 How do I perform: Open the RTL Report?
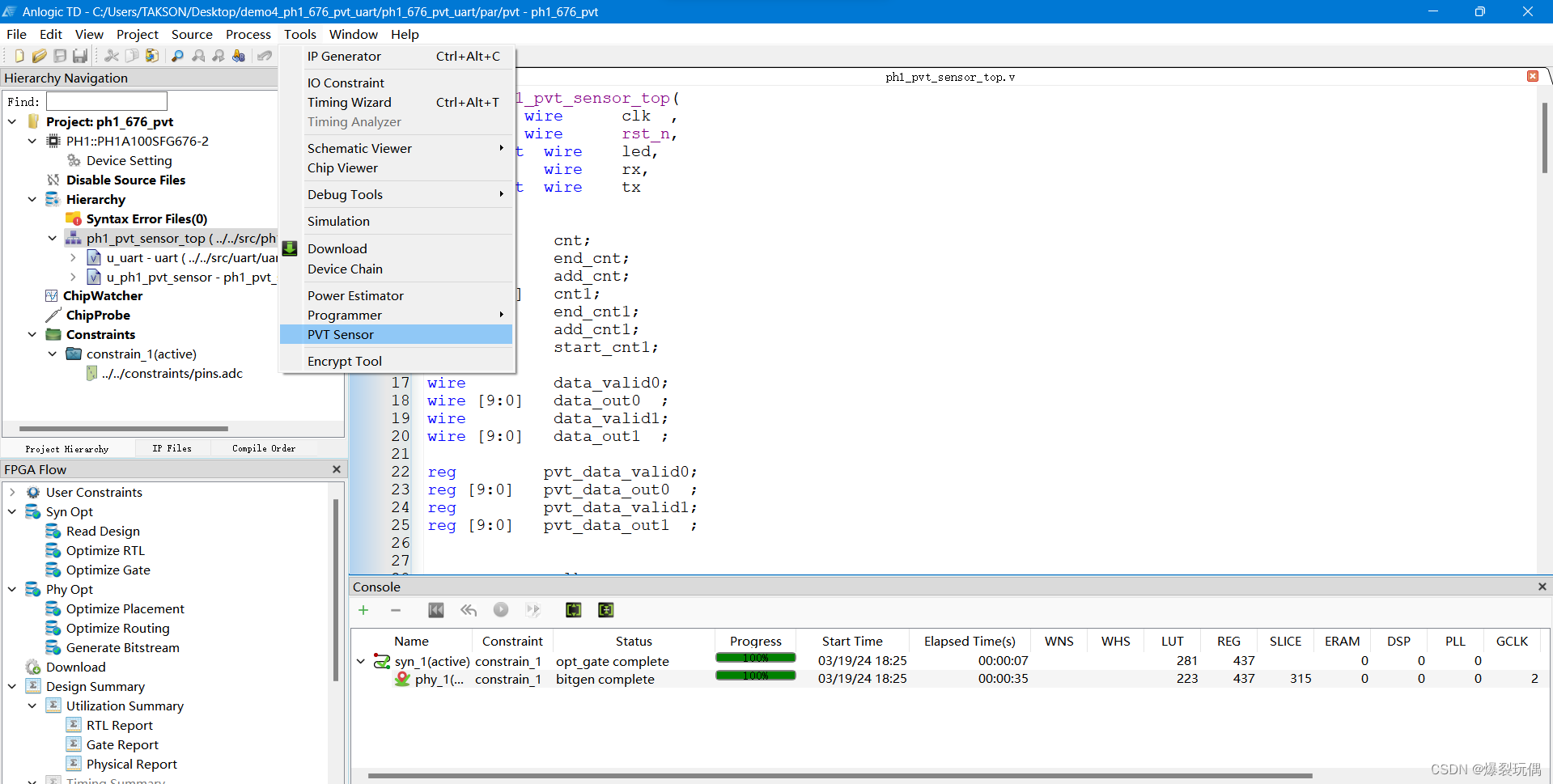pos(120,725)
